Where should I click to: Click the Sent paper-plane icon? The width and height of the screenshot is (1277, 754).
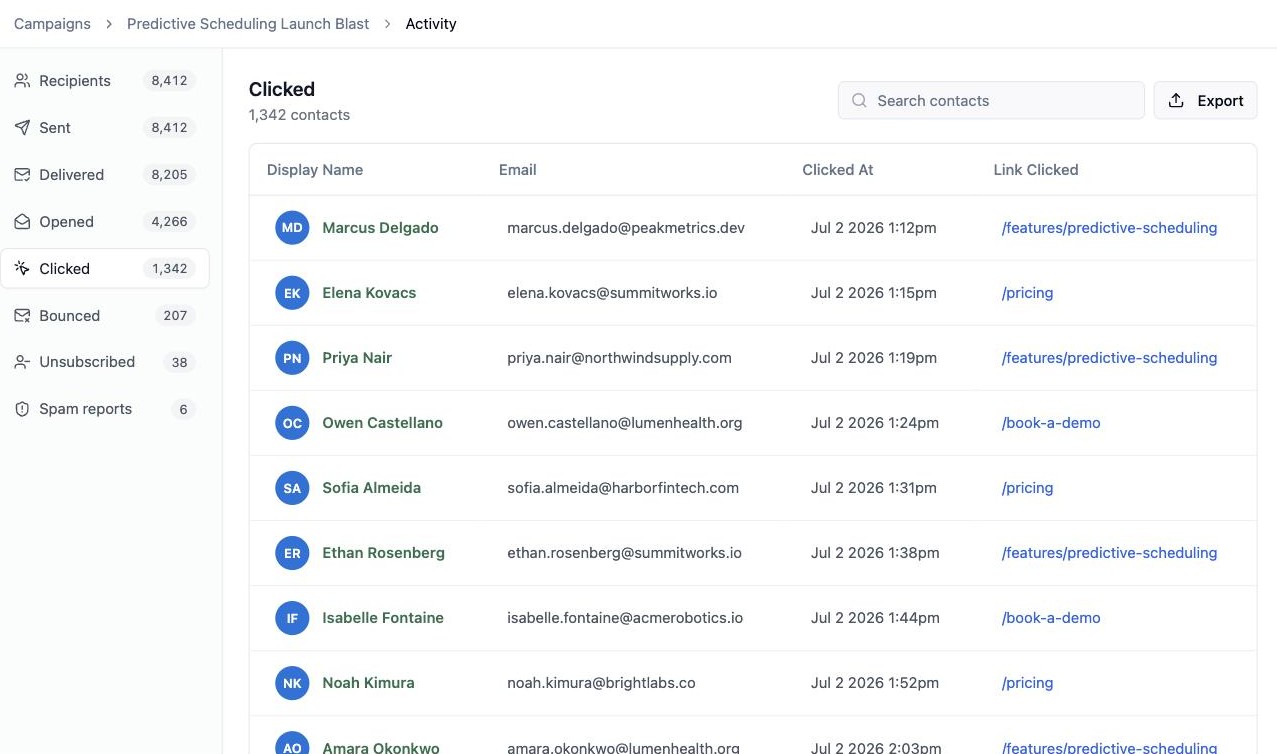(x=22, y=128)
